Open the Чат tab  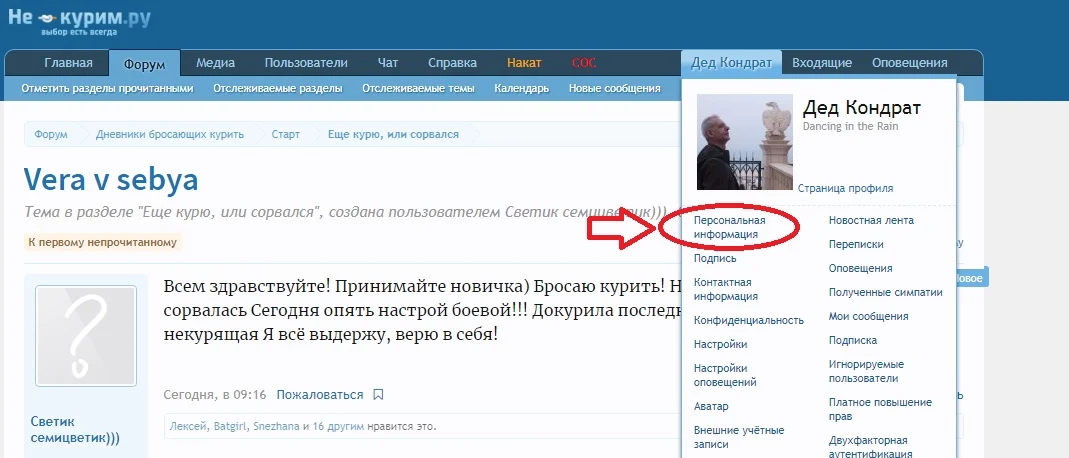[x=388, y=63]
